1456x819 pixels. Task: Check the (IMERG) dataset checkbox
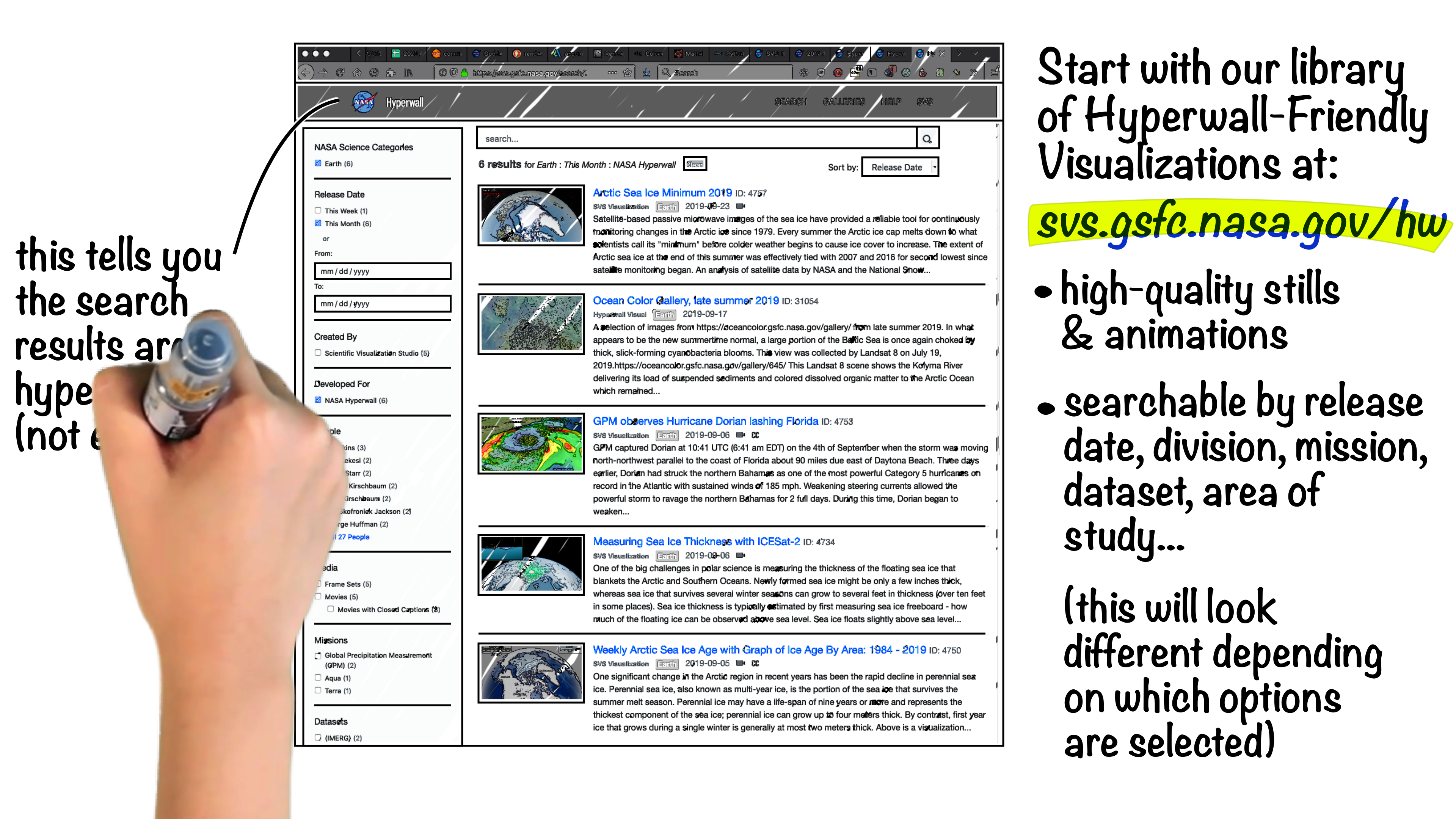pyautogui.click(x=318, y=737)
